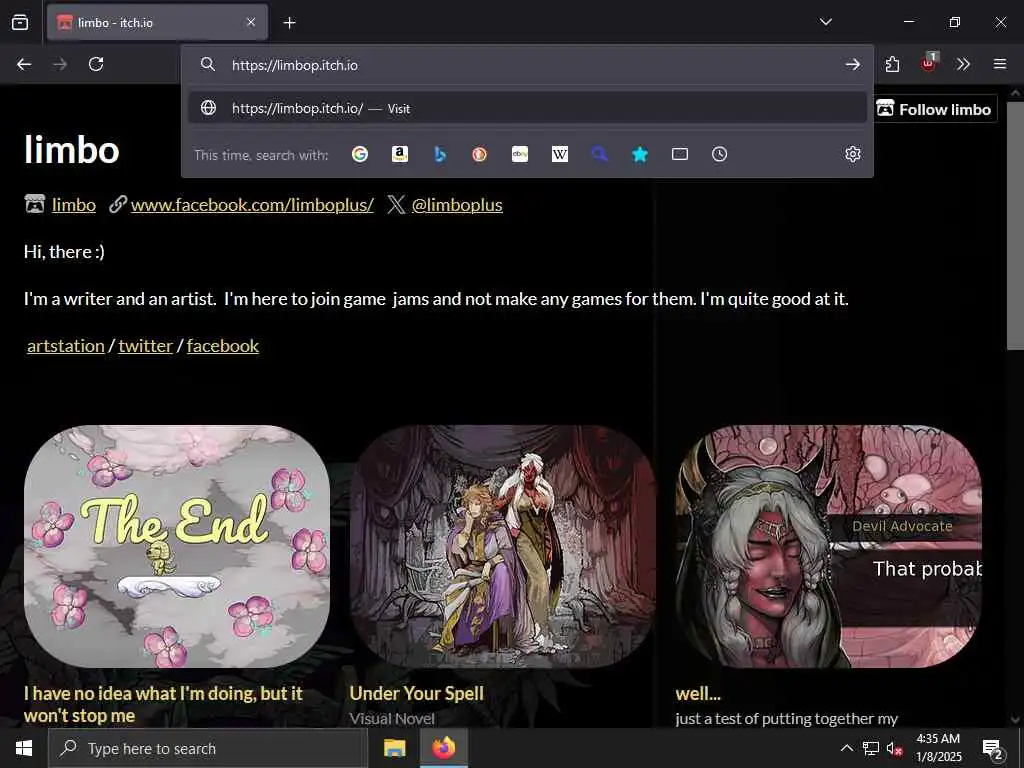Click the taskbar search box
The width and height of the screenshot is (1024, 768).
208,748
